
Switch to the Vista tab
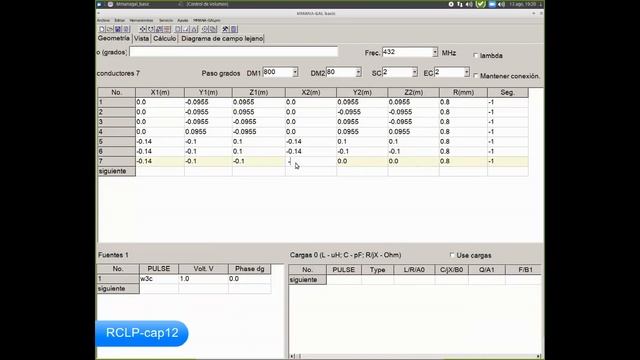(x=141, y=38)
